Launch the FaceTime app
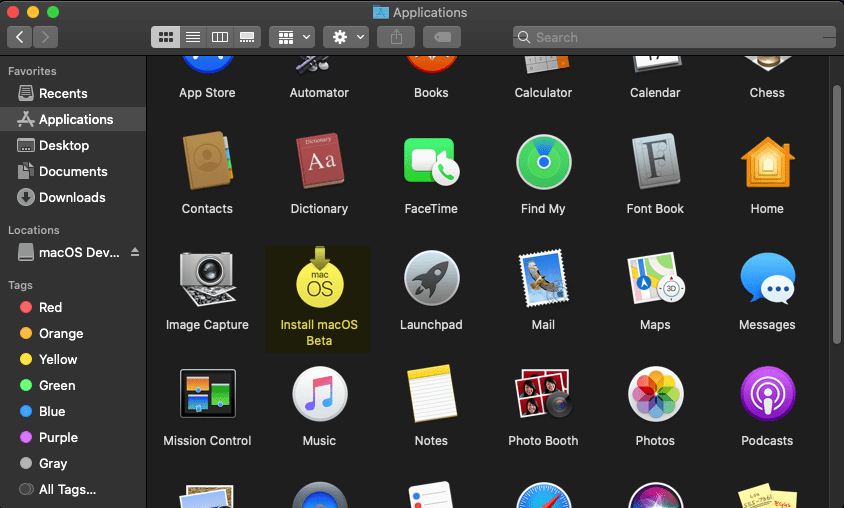This screenshot has width=844, height=508. click(431, 161)
